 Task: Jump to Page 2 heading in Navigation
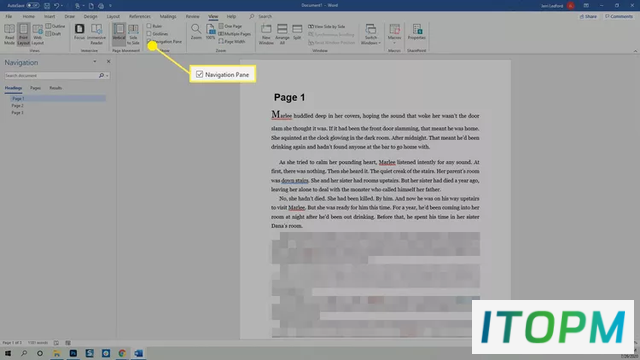pyautogui.click(x=18, y=106)
